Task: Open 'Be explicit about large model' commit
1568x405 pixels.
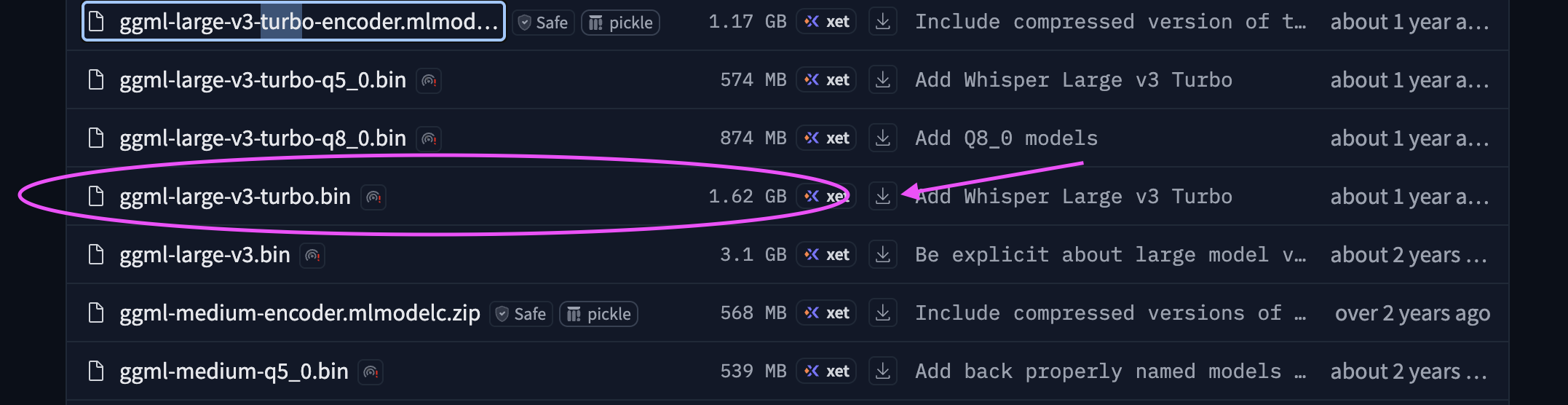Action: pos(1109,255)
